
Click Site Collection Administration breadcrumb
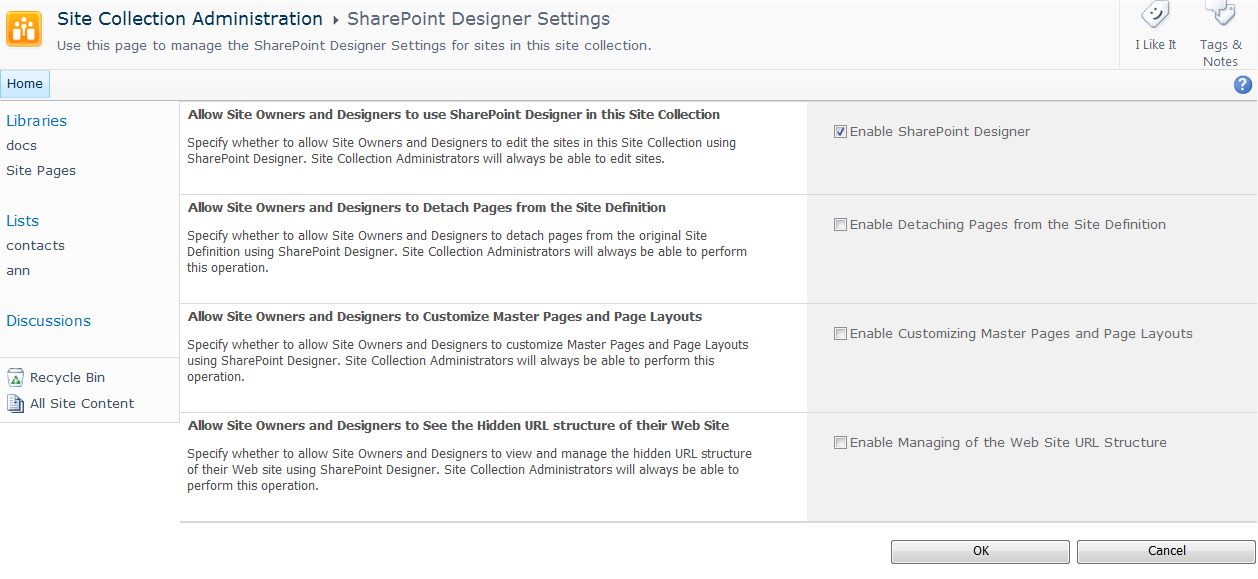coord(190,19)
